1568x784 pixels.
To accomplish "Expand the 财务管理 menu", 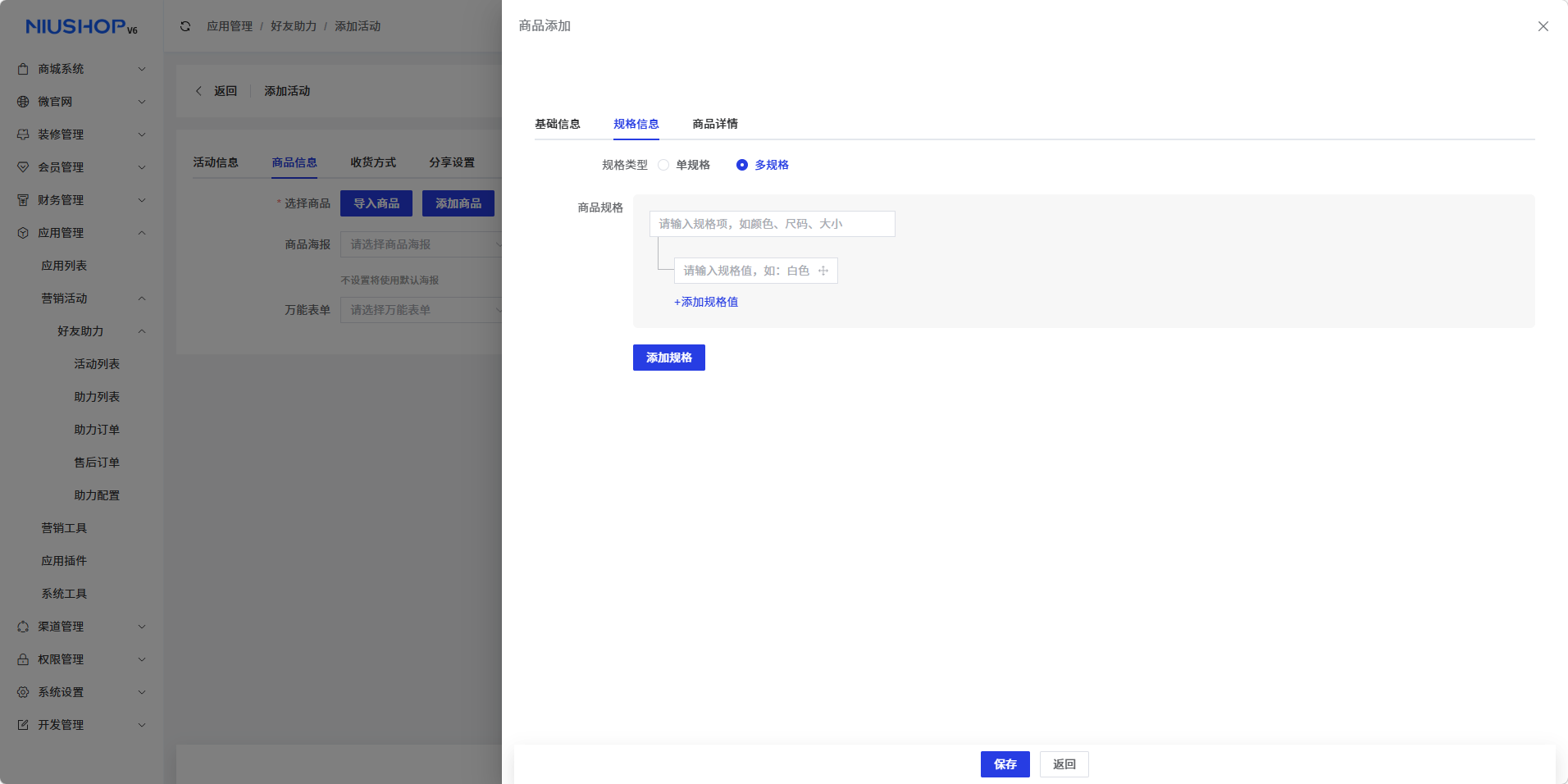I will point(142,200).
